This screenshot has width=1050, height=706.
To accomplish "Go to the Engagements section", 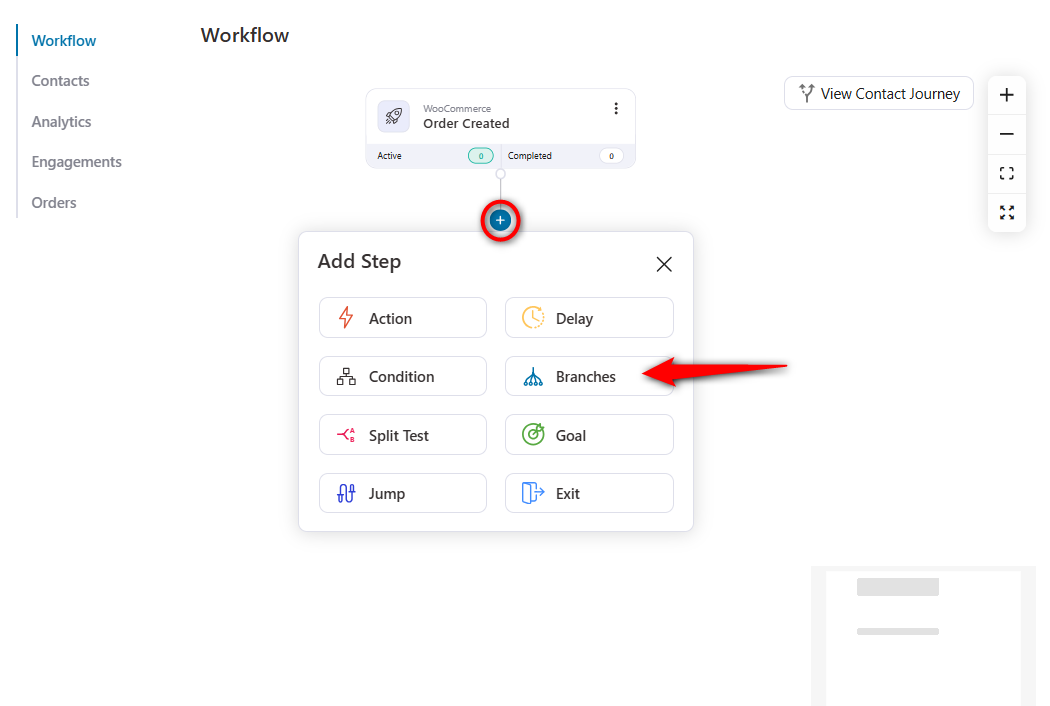I will point(76,162).
